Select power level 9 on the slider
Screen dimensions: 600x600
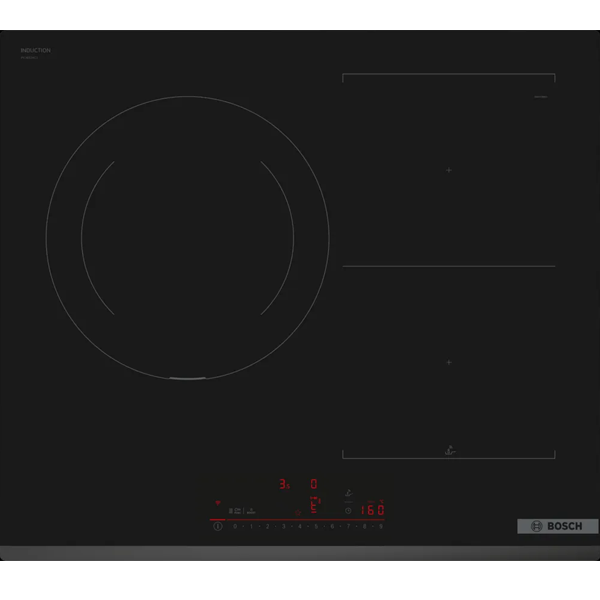[381, 526]
